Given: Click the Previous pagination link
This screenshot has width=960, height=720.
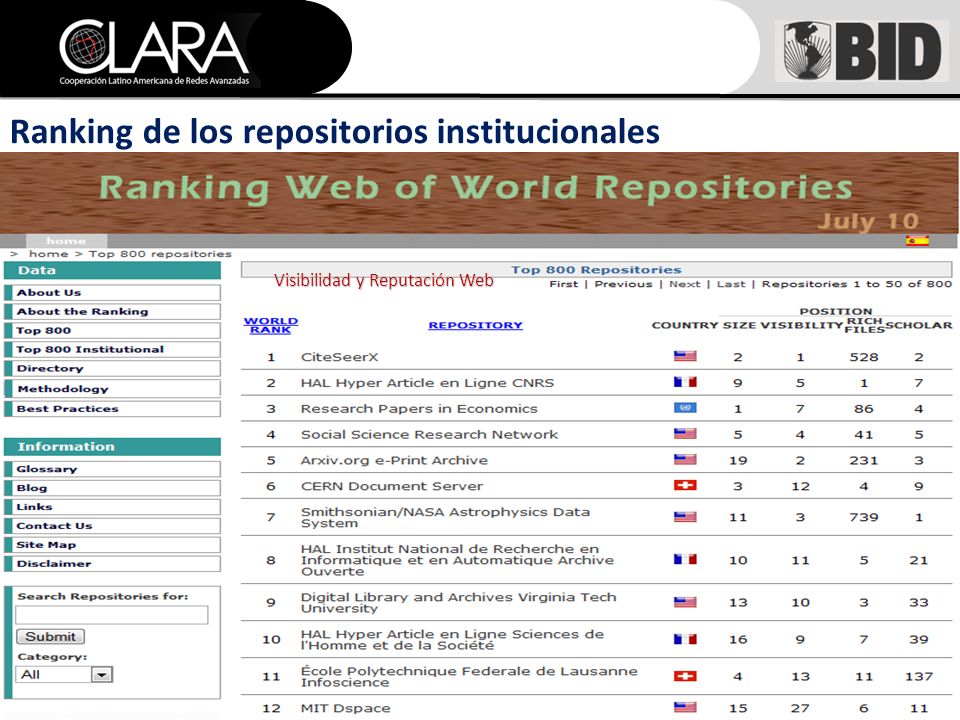Looking at the screenshot, I should pyautogui.click(x=623, y=284).
